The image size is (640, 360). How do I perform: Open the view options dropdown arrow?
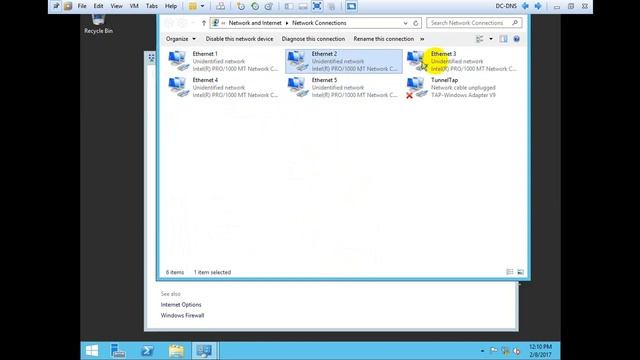pyautogui.click(x=491, y=39)
